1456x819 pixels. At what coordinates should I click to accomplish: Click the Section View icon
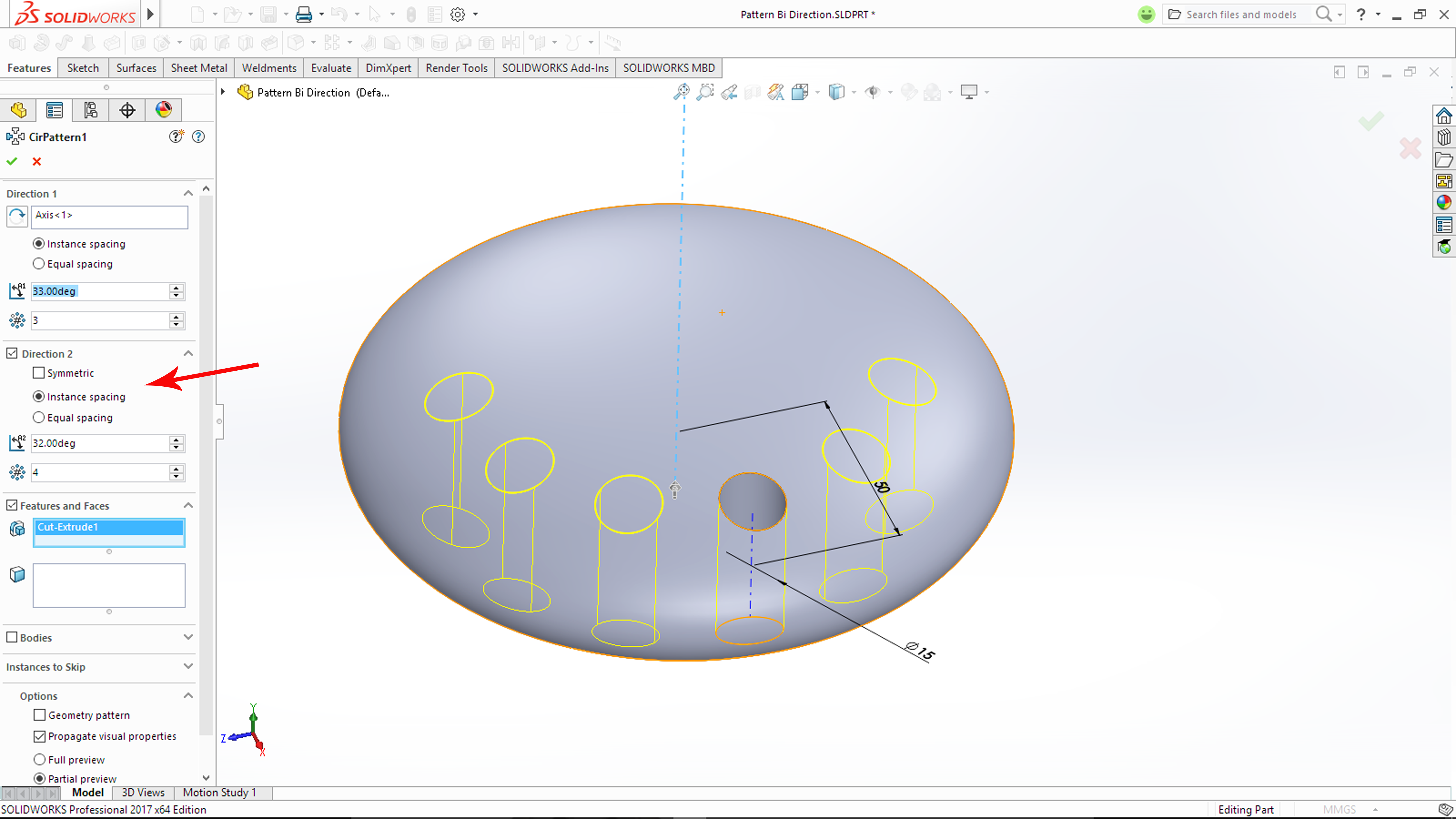coord(752,92)
